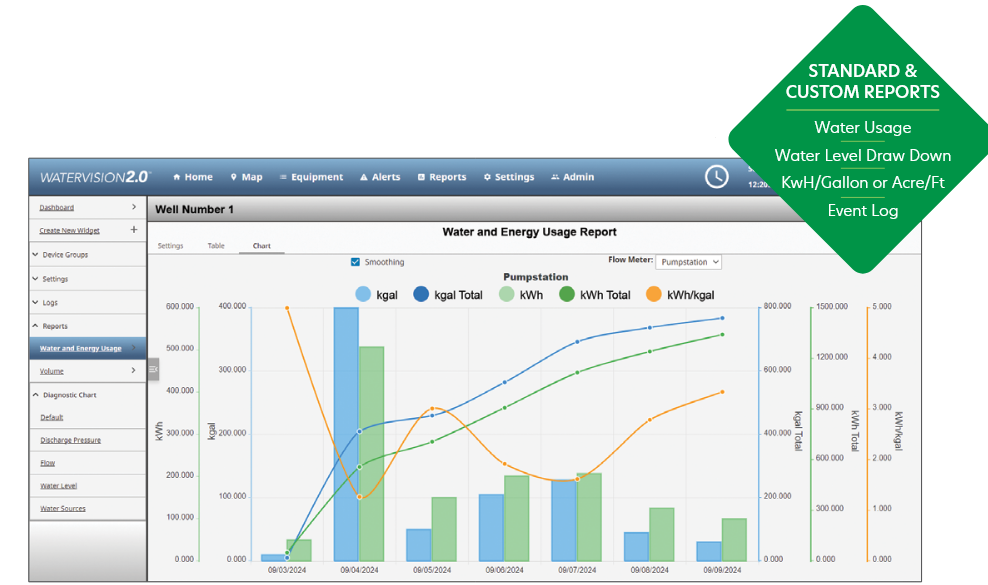
Task: Switch to the Table tab
Action: pyautogui.click(x=216, y=245)
